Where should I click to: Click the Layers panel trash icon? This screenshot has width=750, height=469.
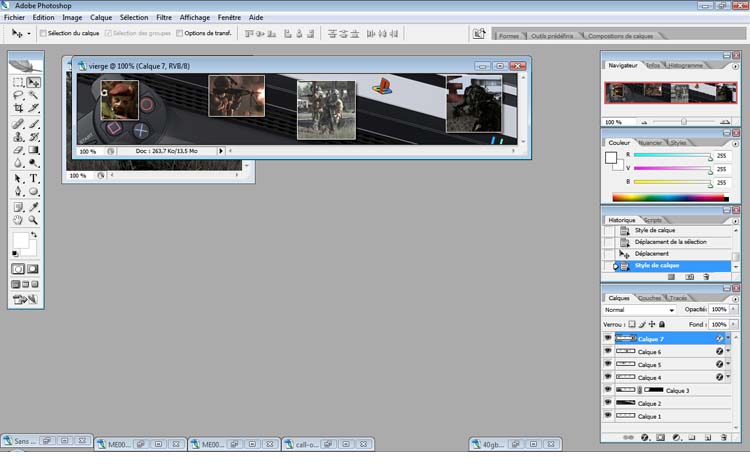click(x=724, y=437)
